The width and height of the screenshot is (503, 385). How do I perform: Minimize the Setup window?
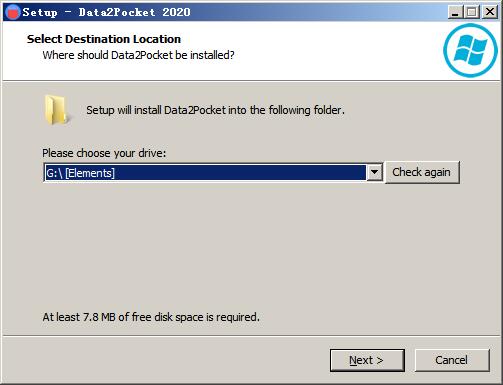point(455,12)
